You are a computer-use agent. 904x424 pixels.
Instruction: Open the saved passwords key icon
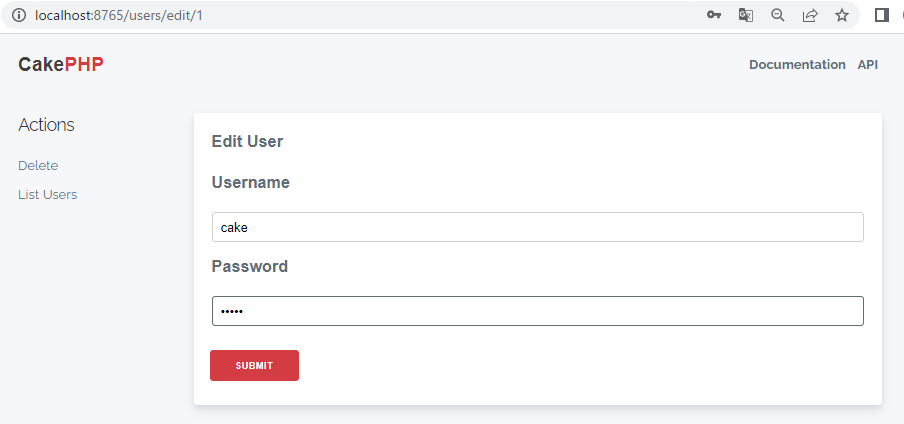pyautogui.click(x=714, y=15)
